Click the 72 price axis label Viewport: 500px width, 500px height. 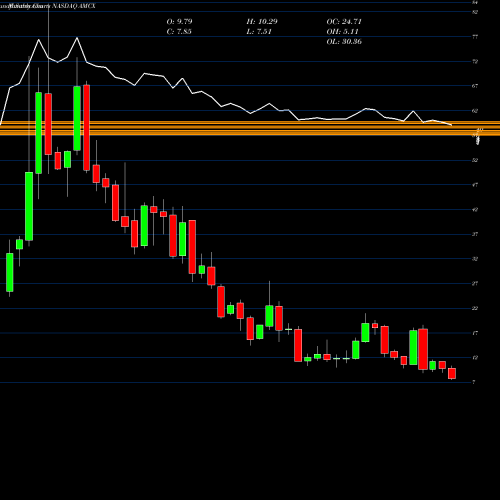coord(475,62)
